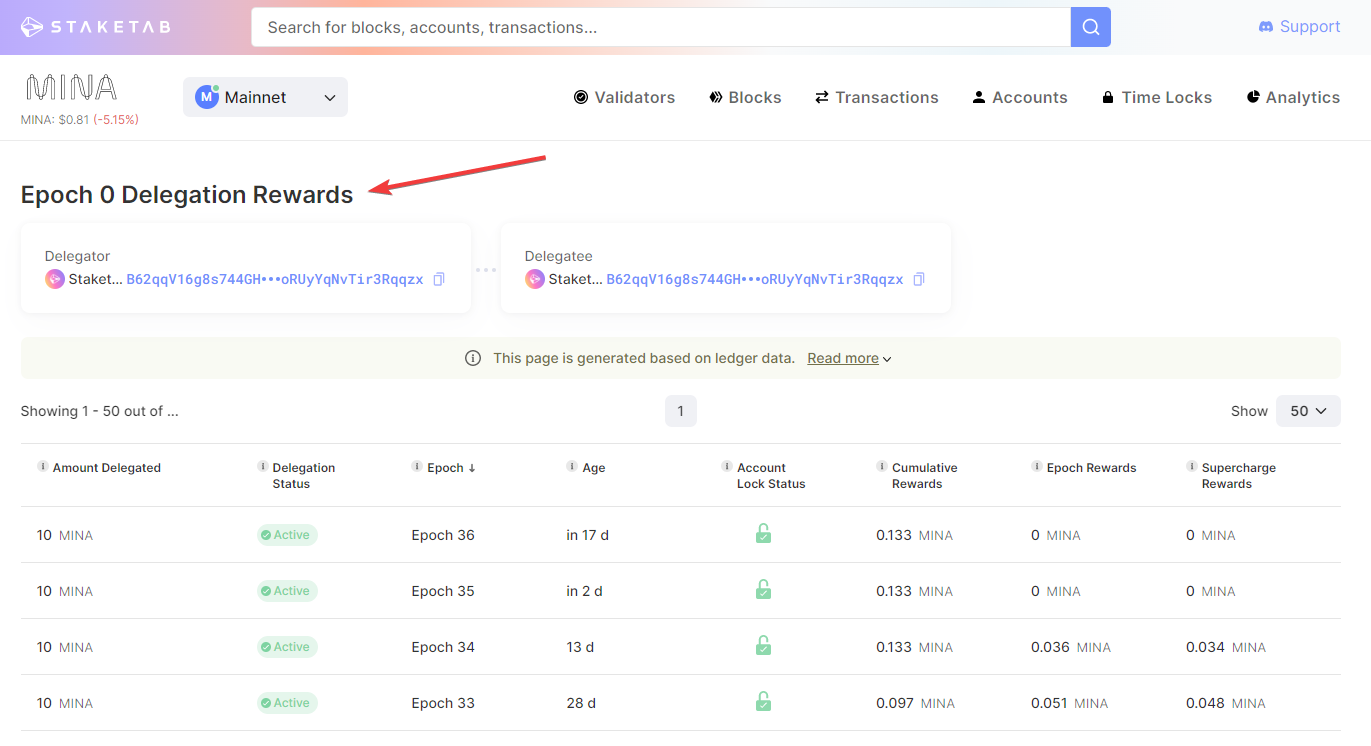Click the MINA logo
This screenshot has width=1371, height=746.
pyautogui.click(x=71, y=88)
